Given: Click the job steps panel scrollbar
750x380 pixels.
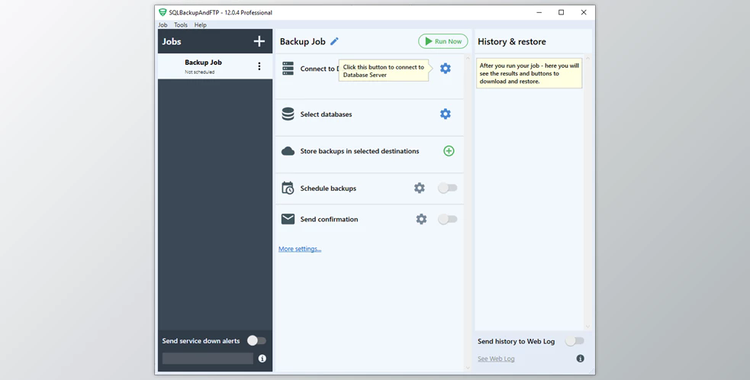Looking at the screenshot, I should (x=468, y=212).
